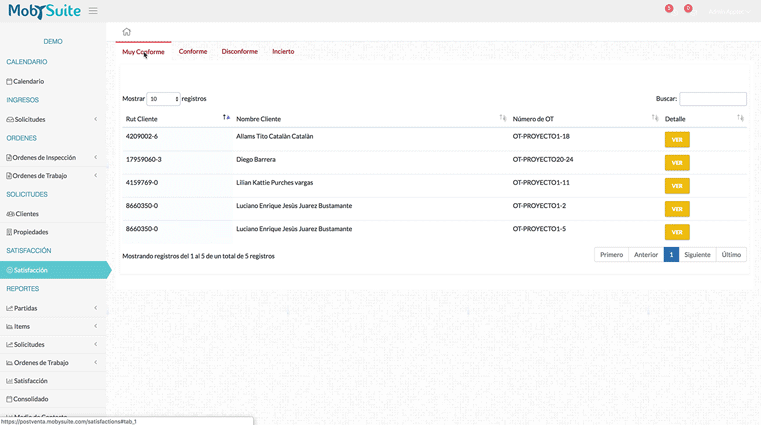Click VER for OT-PROYECTO1-5
Viewport: 761px width, 425px height.
677,232
